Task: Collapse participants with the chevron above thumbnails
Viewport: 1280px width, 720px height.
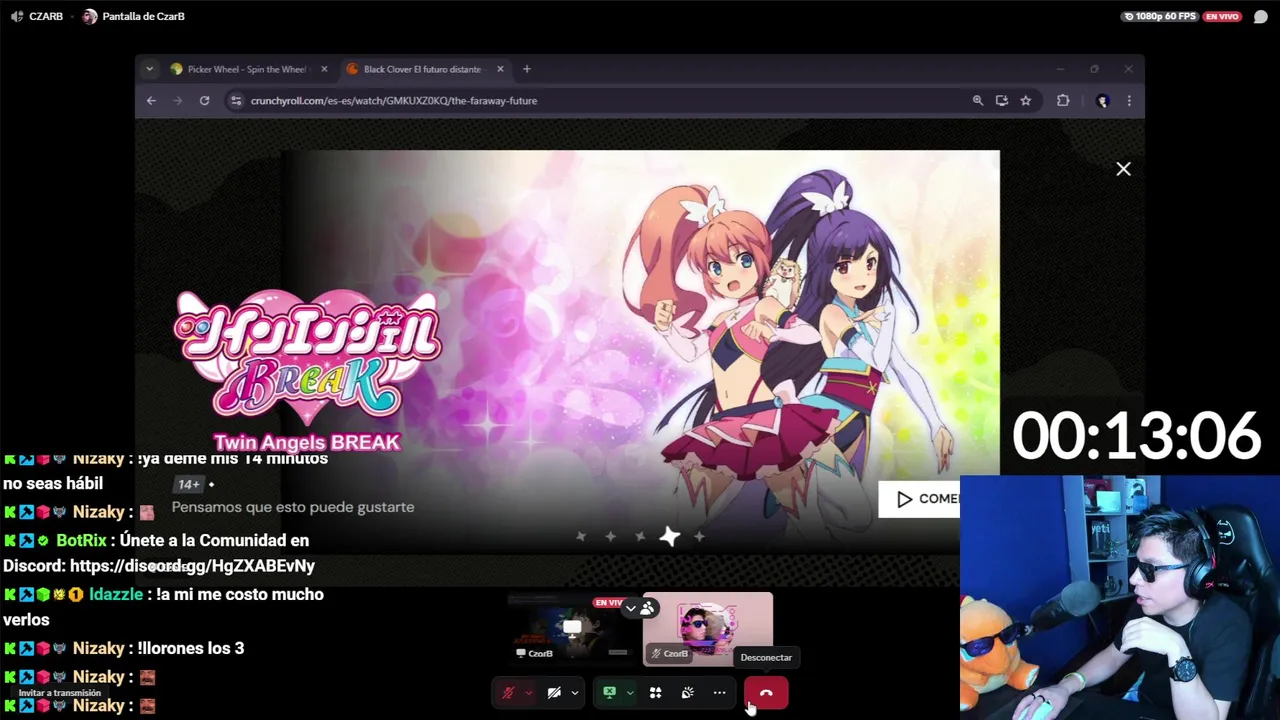Action: (630, 608)
